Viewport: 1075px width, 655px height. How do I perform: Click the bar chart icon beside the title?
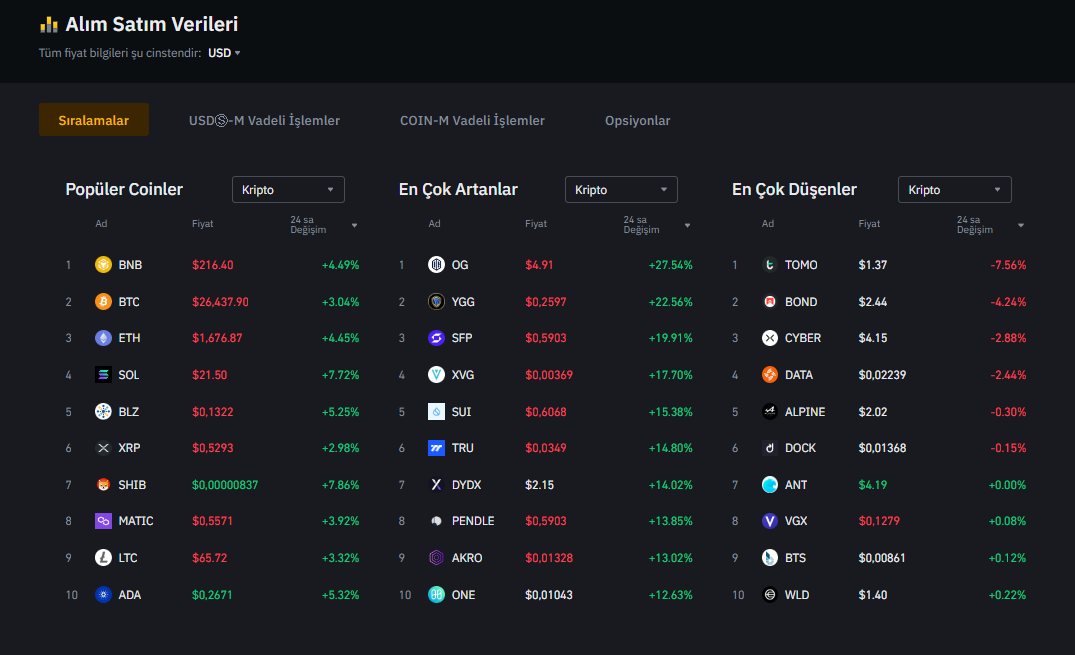point(49,25)
